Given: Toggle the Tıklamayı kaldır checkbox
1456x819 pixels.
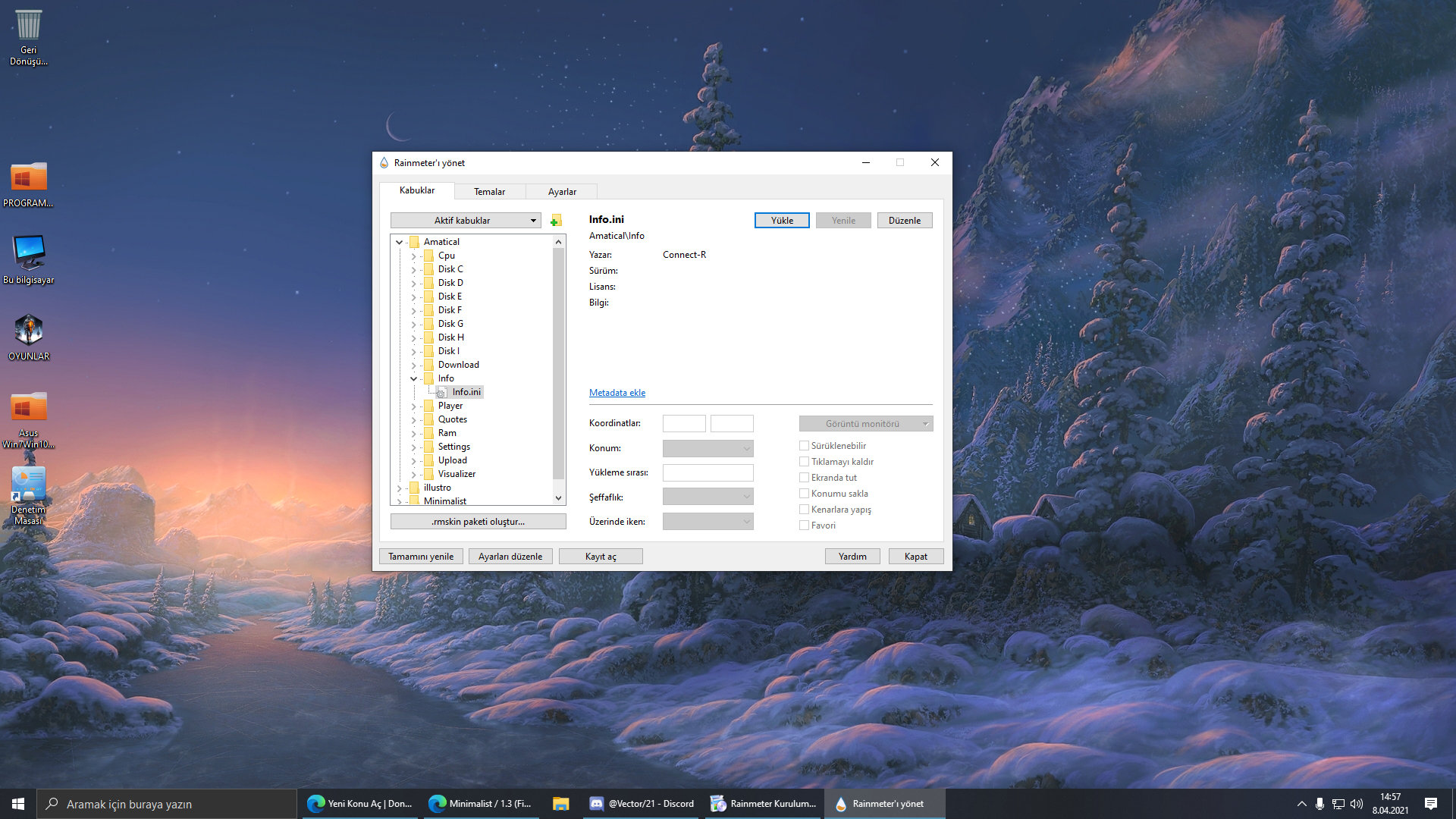Looking at the screenshot, I should point(804,462).
